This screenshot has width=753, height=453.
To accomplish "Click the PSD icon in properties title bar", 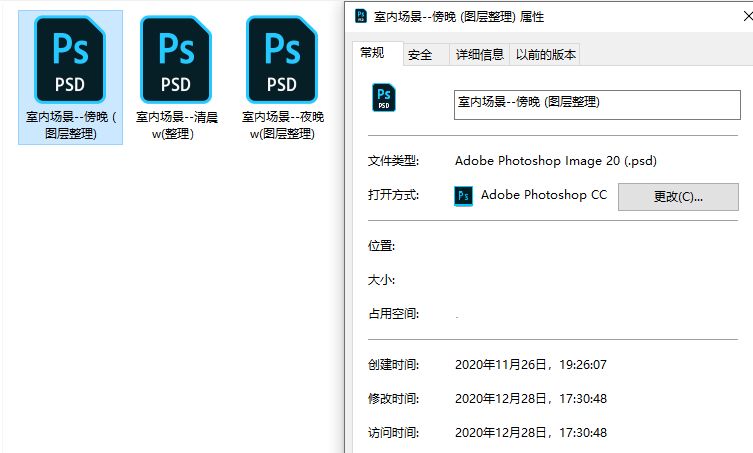I will [x=361, y=16].
